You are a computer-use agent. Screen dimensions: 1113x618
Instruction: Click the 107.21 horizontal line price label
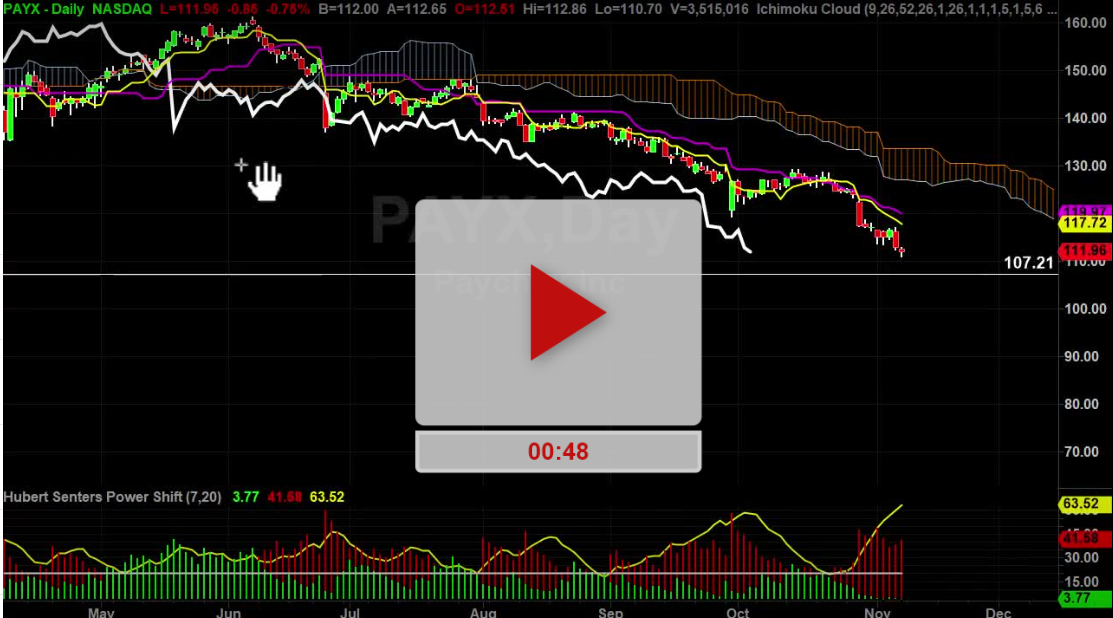(x=1029, y=264)
